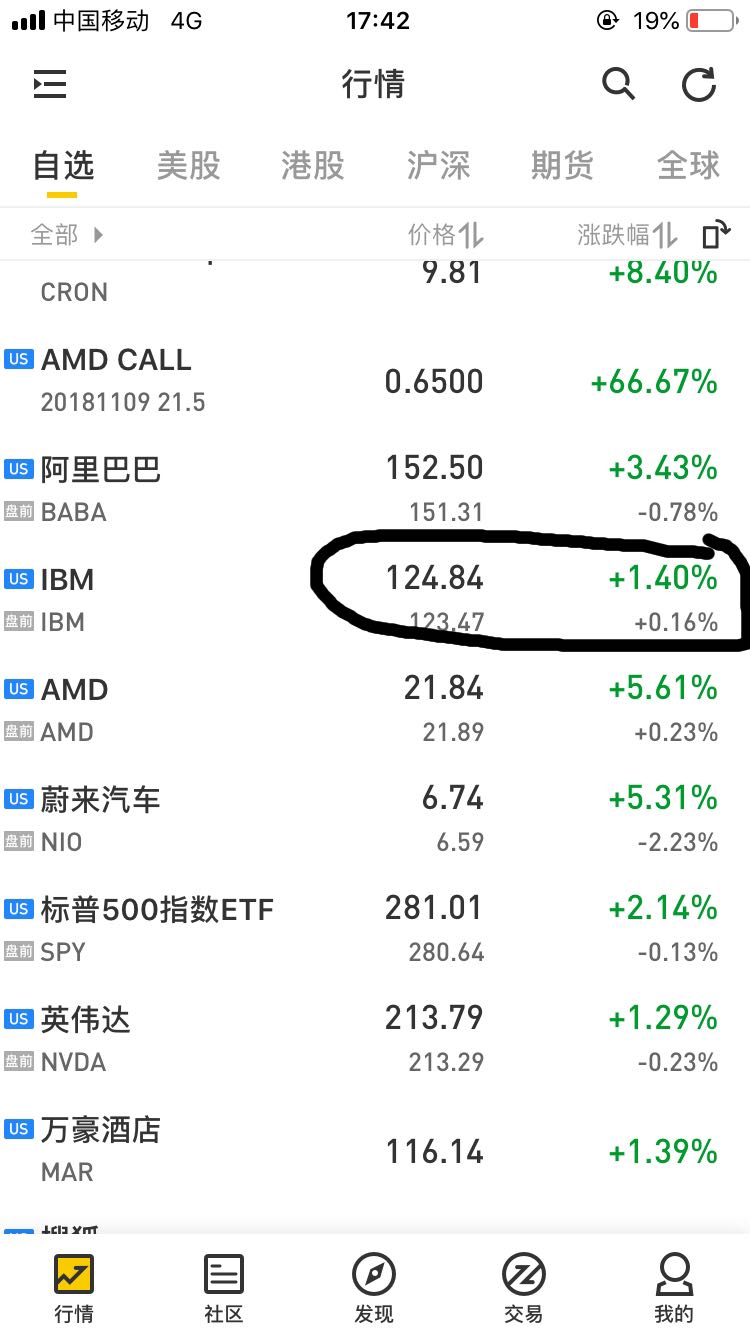Open the 社区 community icon
This screenshot has height=1334, width=750.
[x=224, y=1275]
